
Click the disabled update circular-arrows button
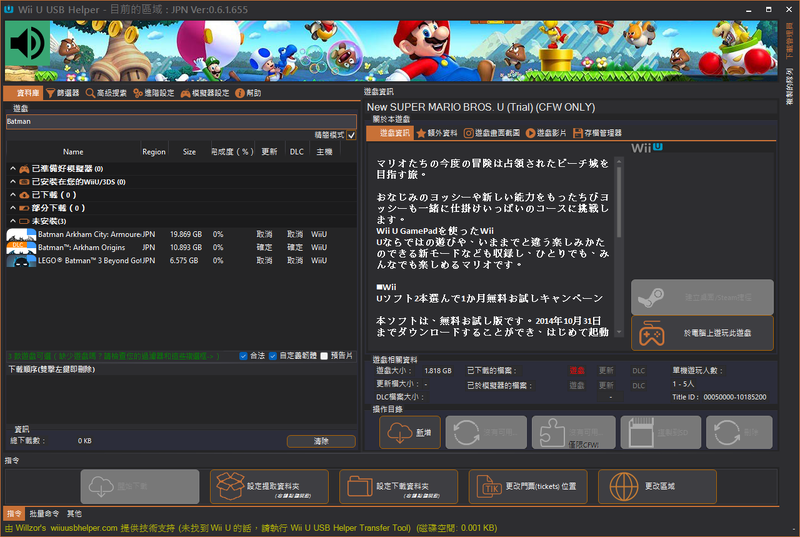[x=486, y=432]
